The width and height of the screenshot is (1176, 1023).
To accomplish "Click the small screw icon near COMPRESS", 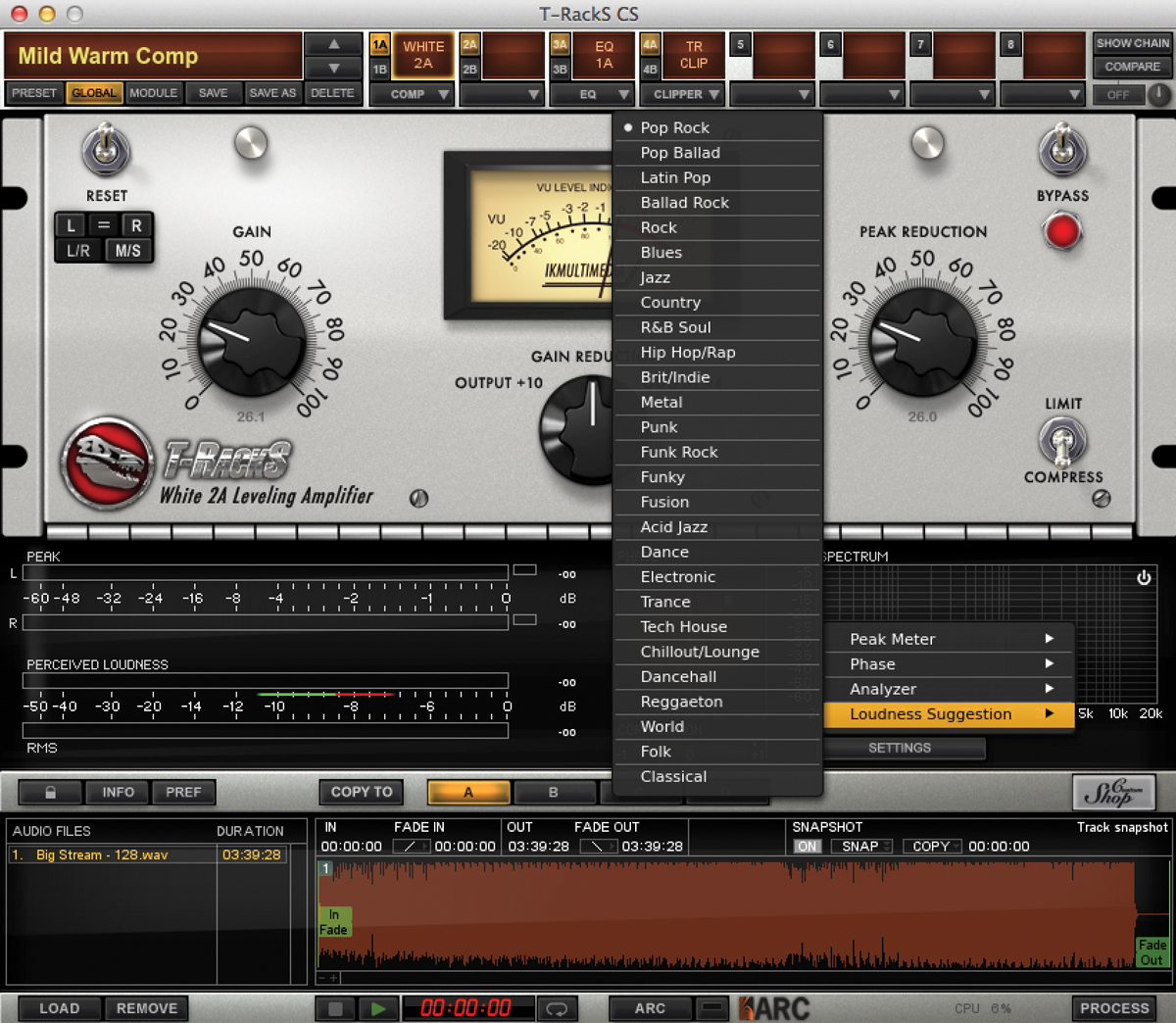I will click(x=1102, y=499).
